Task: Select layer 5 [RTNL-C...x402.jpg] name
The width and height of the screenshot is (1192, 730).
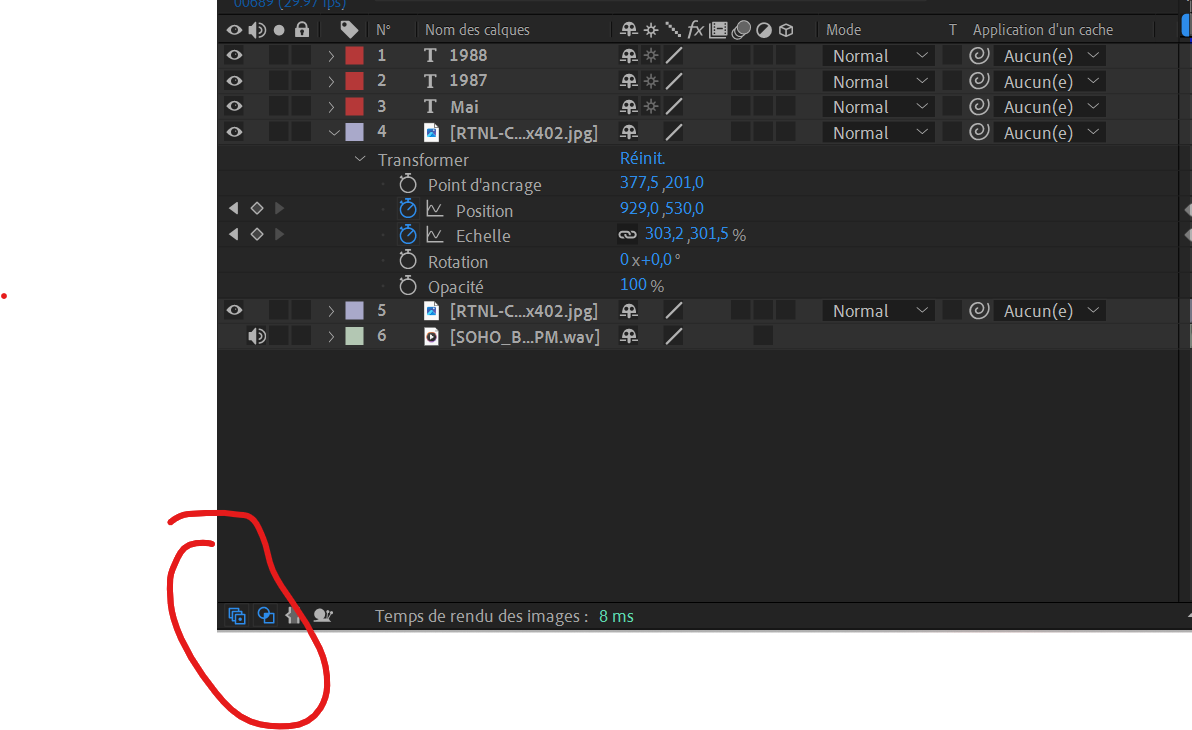Action: [524, 310]
